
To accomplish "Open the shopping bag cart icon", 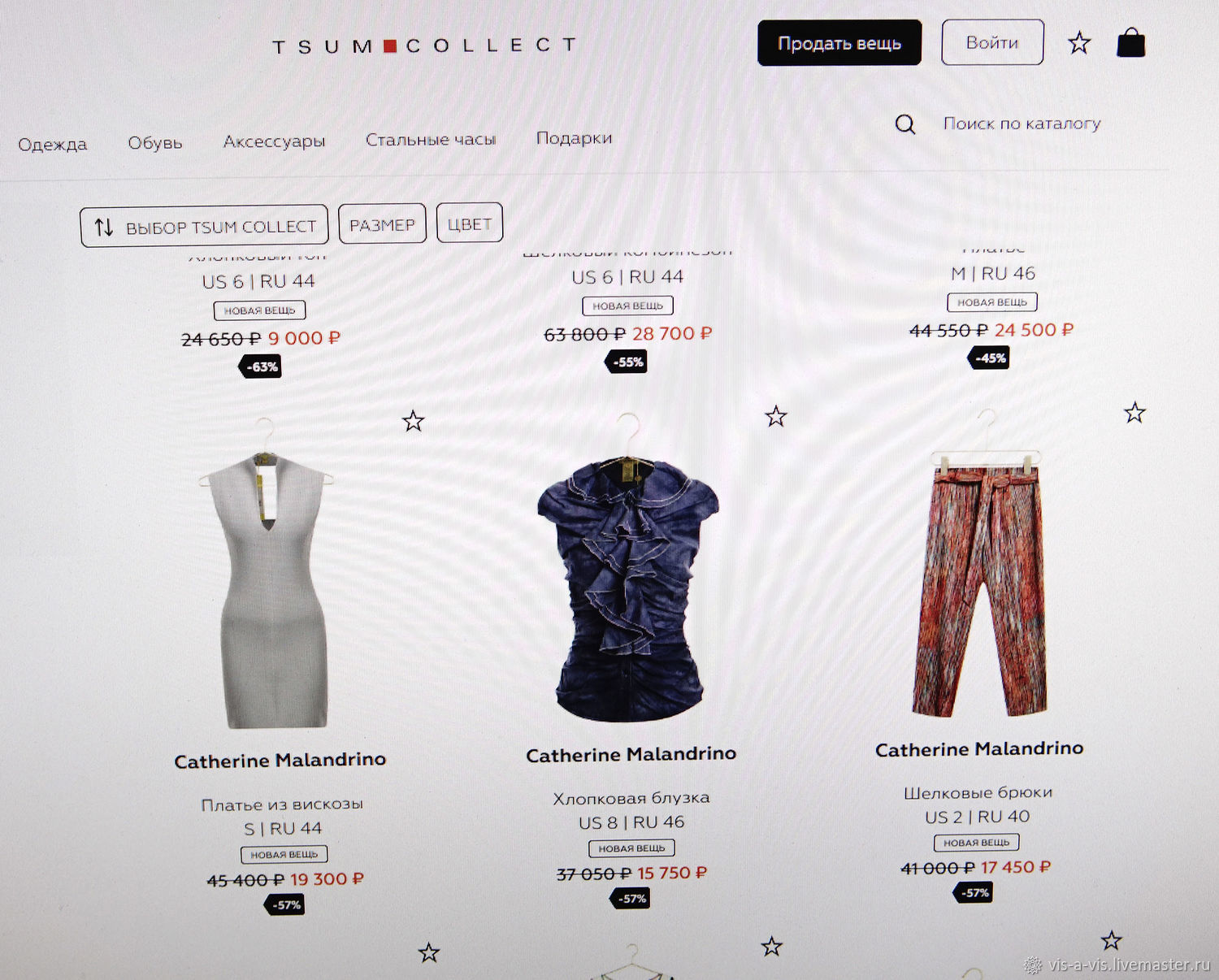I will 1130,42.
